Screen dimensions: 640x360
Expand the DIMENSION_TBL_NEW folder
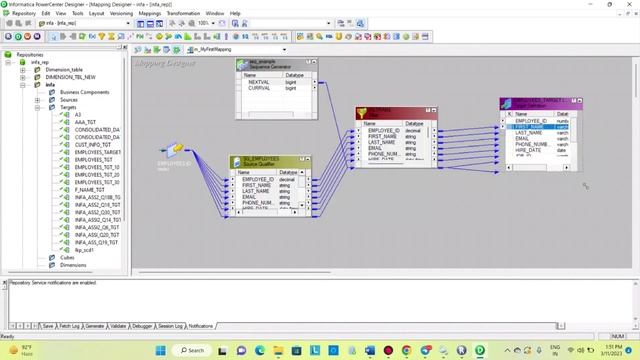click(23, 77)
